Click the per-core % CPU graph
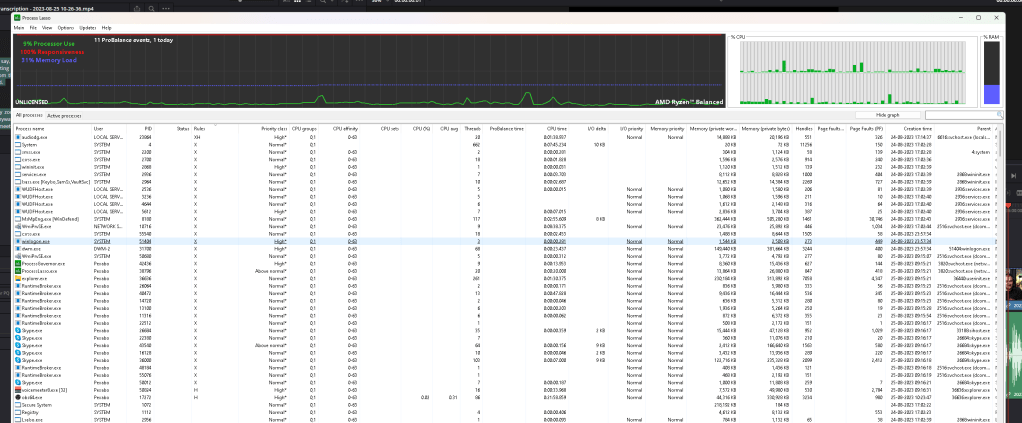 click(x=852, y=72)
